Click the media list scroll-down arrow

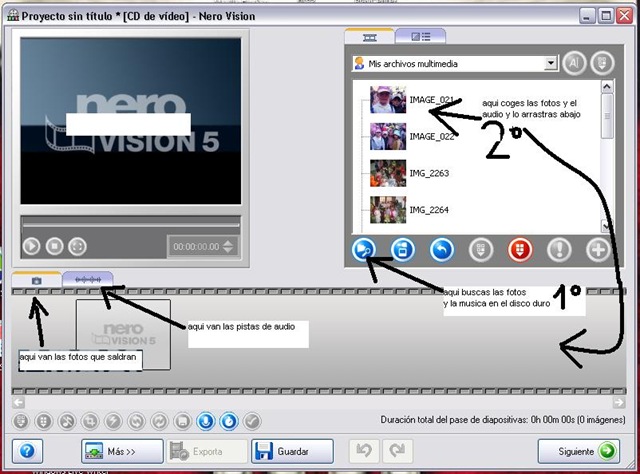click(x=607, y=225)
